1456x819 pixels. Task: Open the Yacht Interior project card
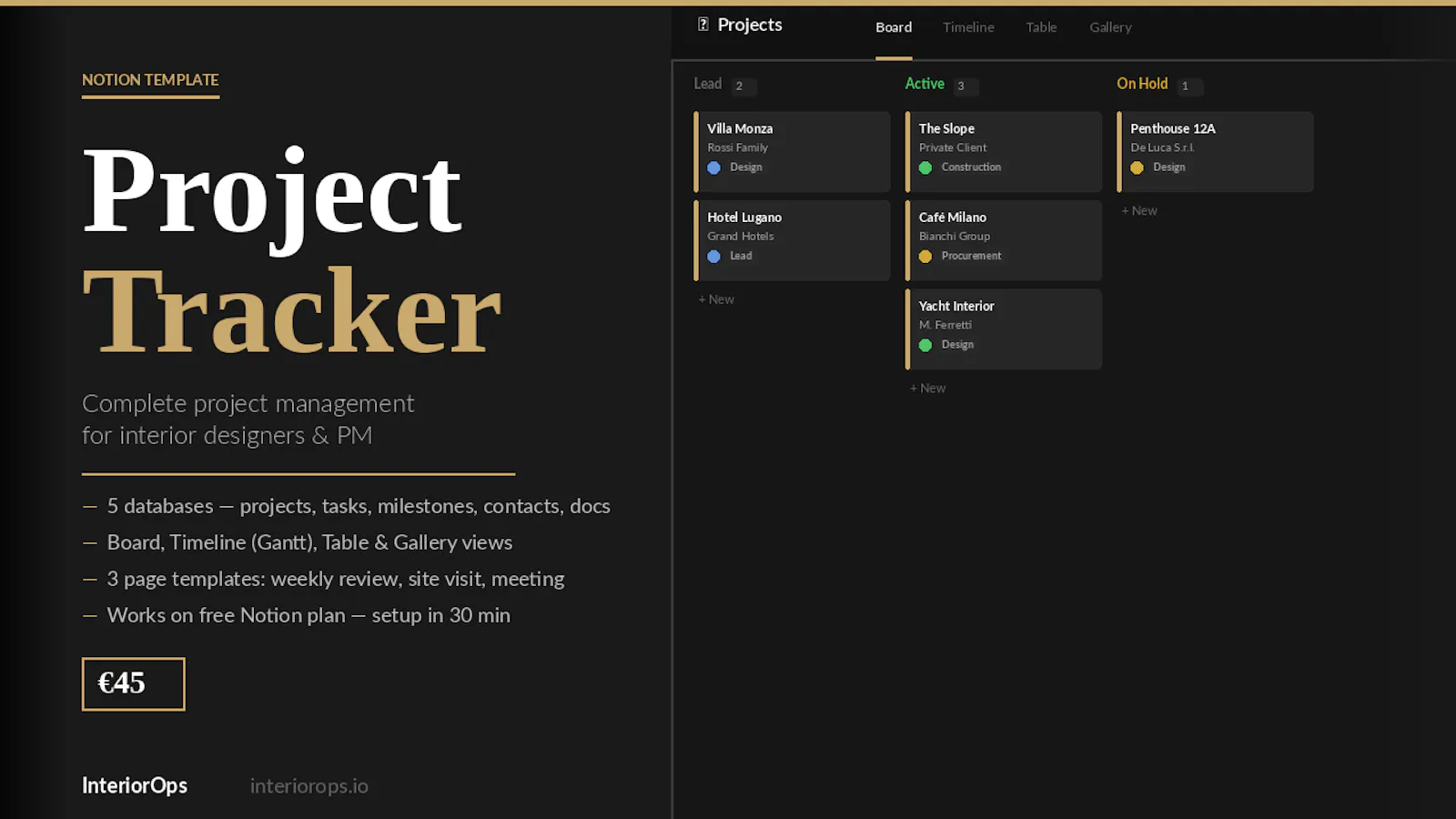(x=1003, y=329)
